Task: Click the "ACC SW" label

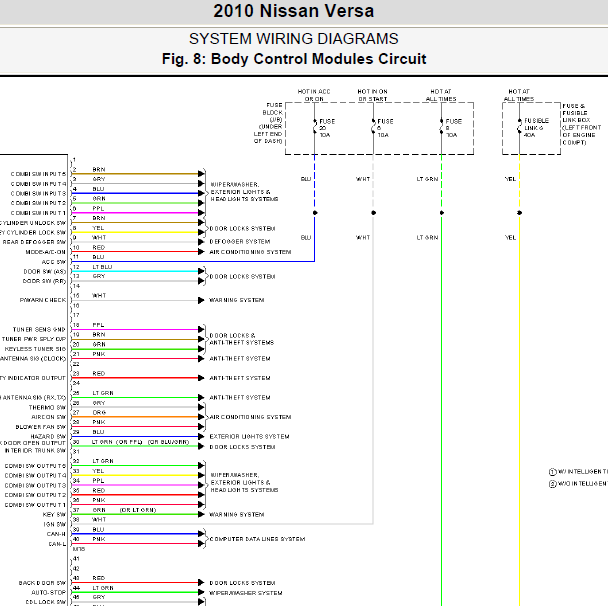Action: pos(54,262)
